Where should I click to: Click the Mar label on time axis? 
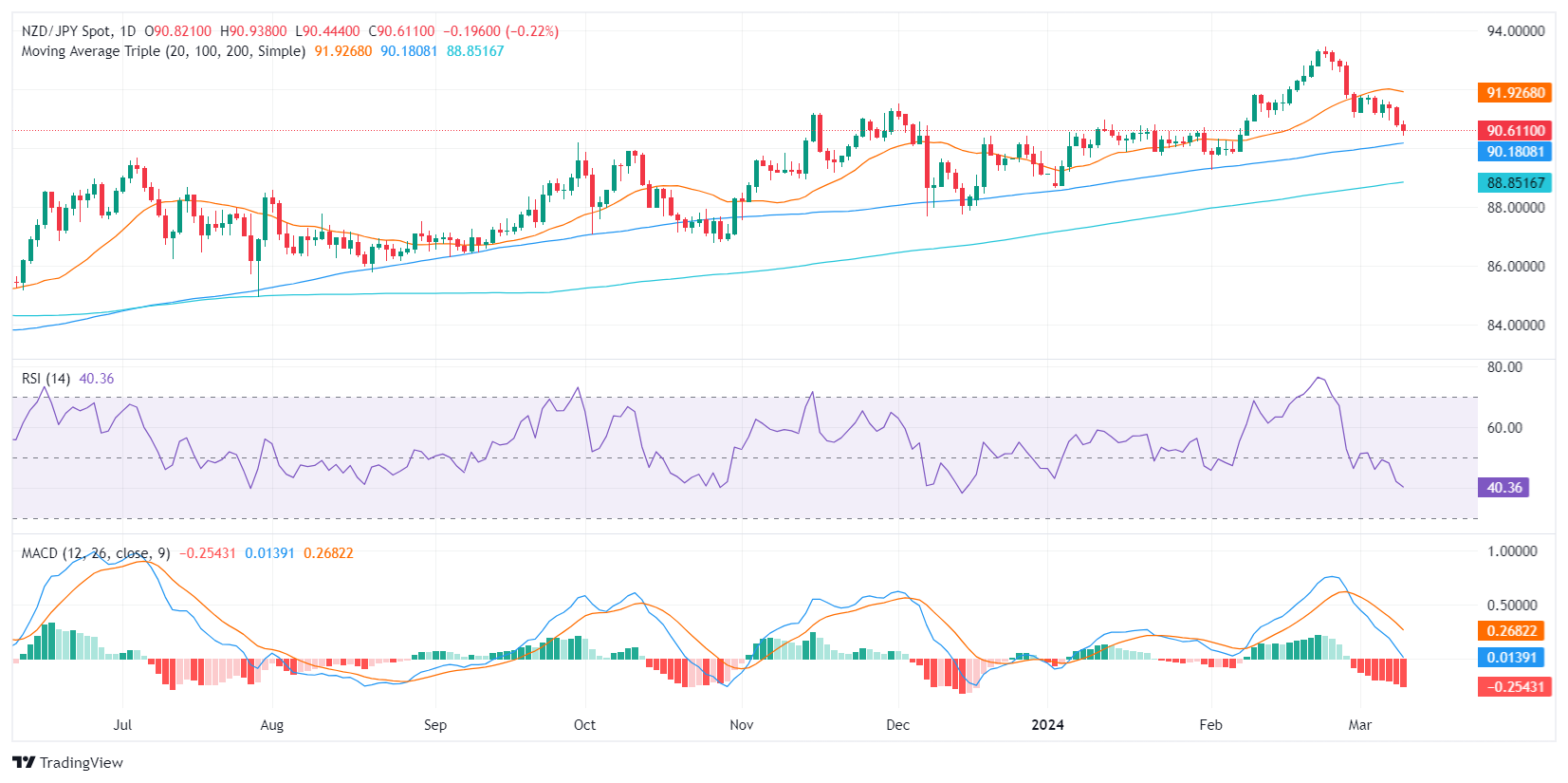(x=1360, y=725)
